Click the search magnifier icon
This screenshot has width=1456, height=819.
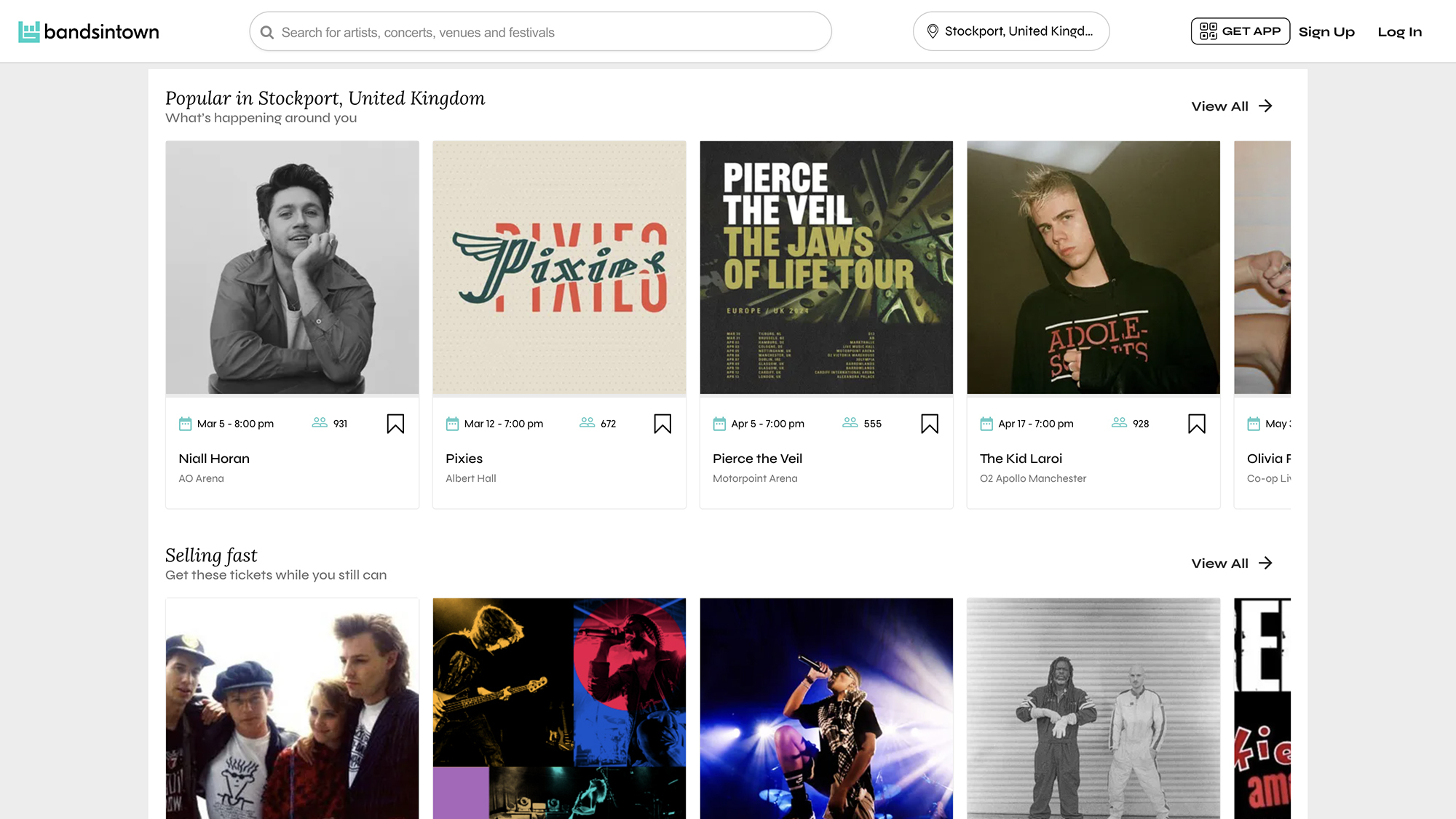coord(267,33)
